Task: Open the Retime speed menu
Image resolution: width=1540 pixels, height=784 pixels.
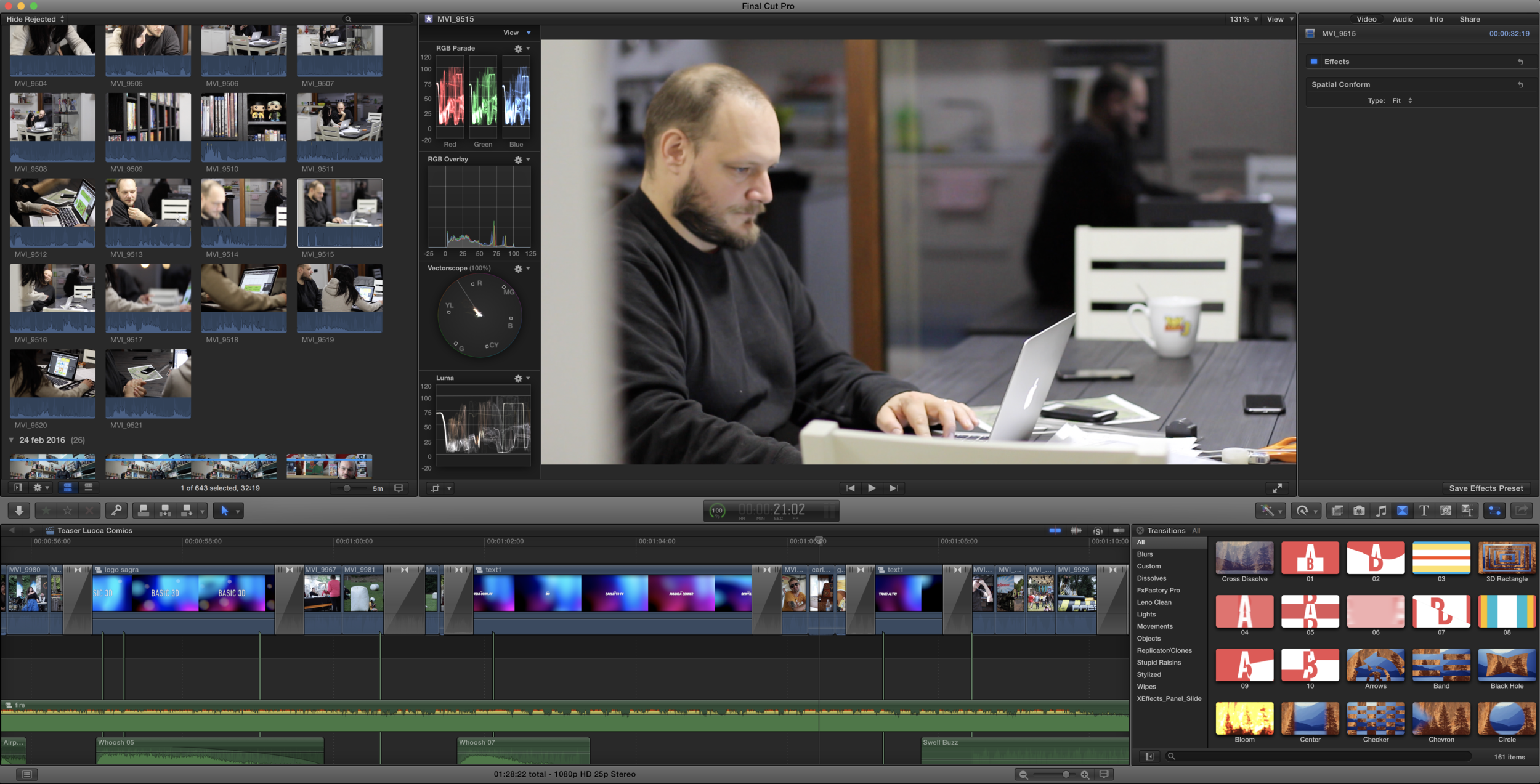Action: click(x=1306, y=511)
